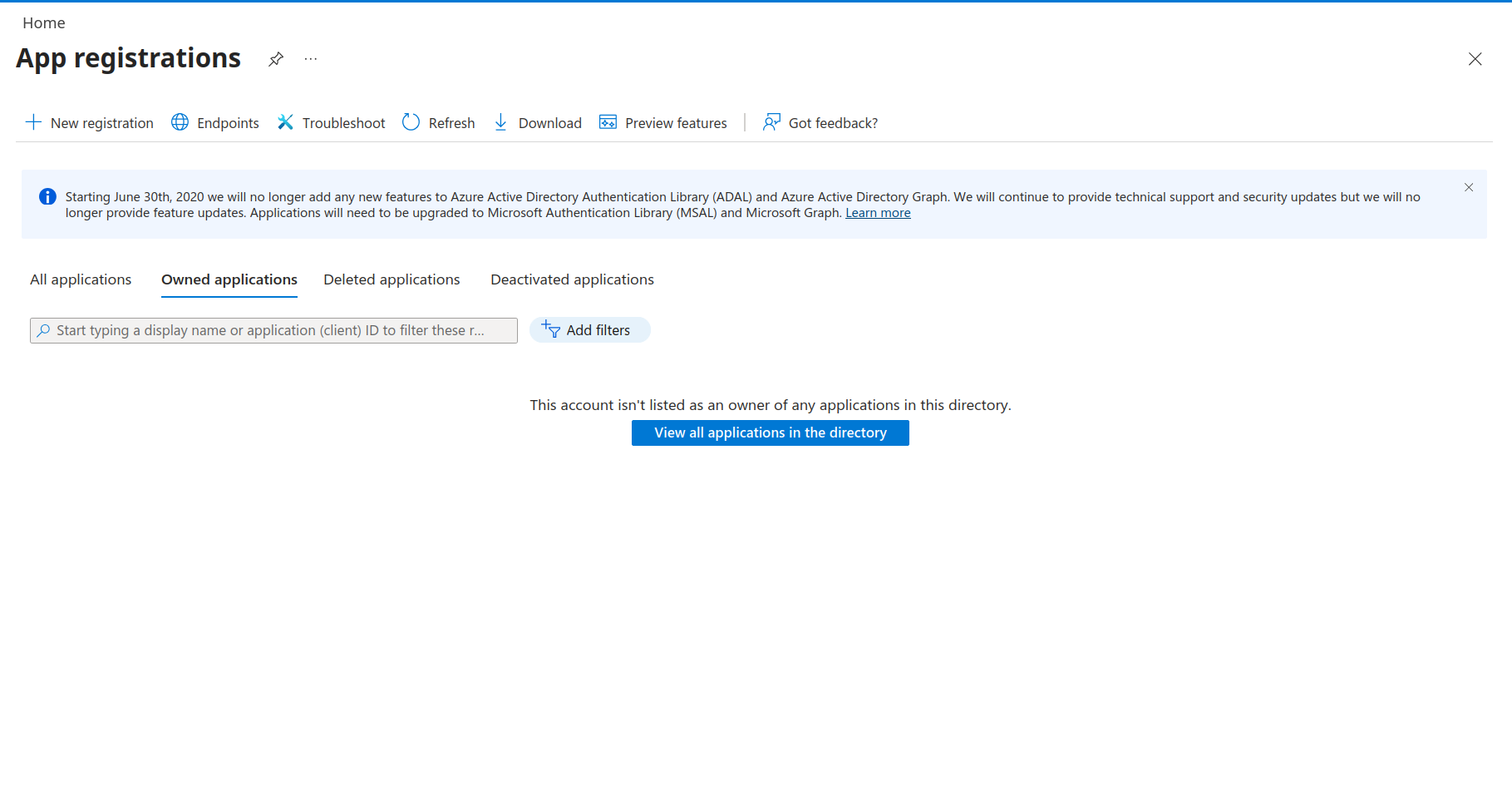
Task: Click Refresh label in toolbar
Action: pyautogui.click(x=451, y=123)
